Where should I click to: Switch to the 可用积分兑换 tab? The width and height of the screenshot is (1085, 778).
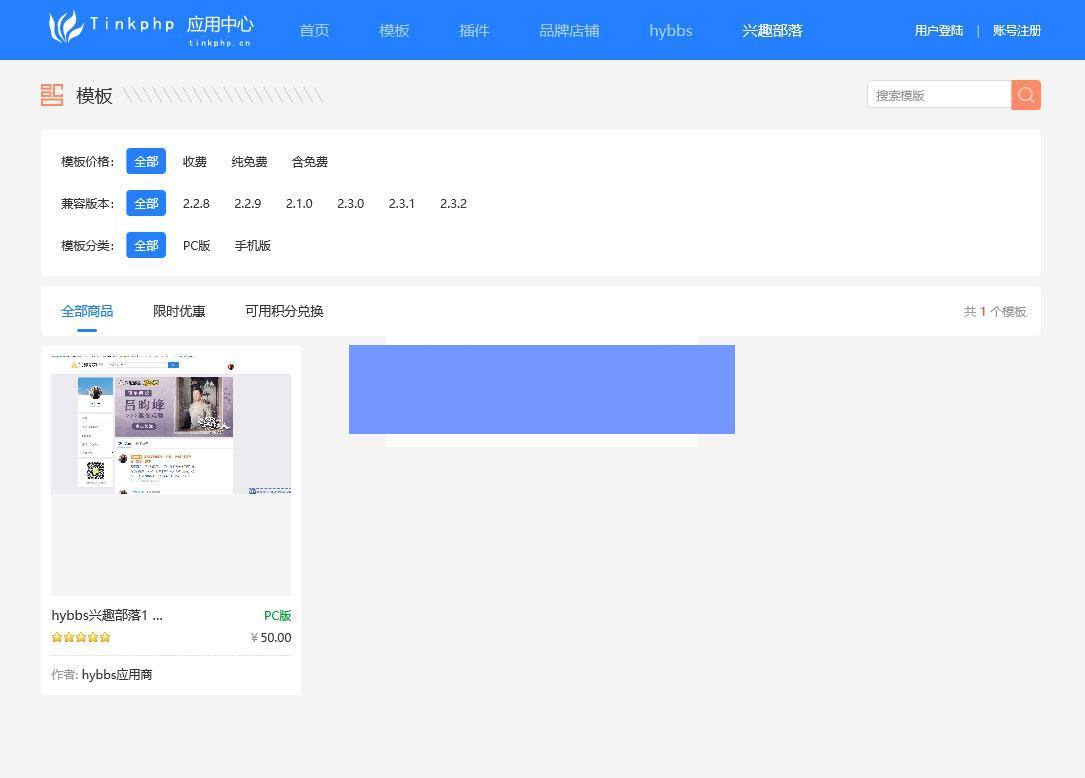[284, 311]
